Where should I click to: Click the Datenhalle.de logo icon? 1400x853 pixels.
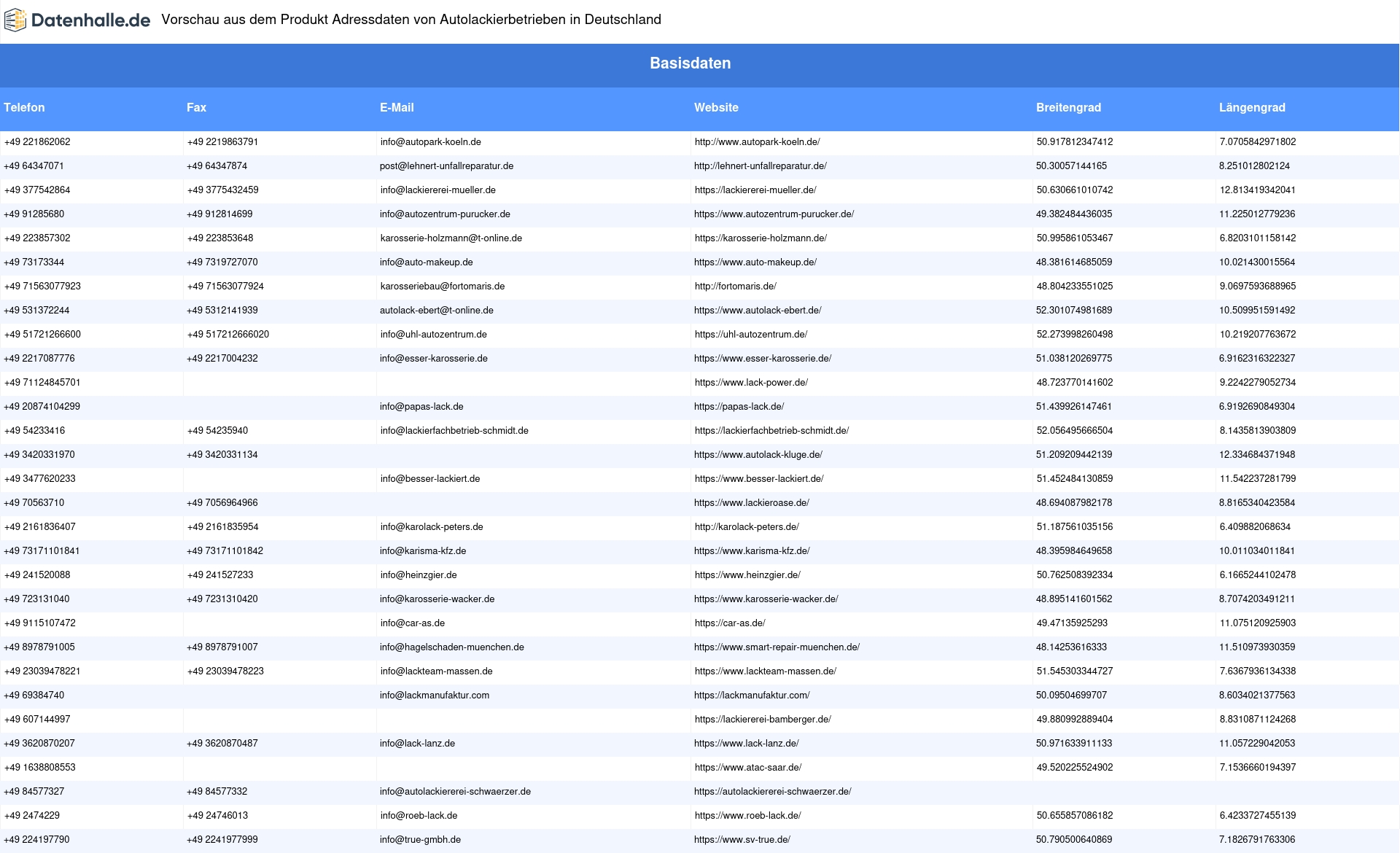(15, 20)
